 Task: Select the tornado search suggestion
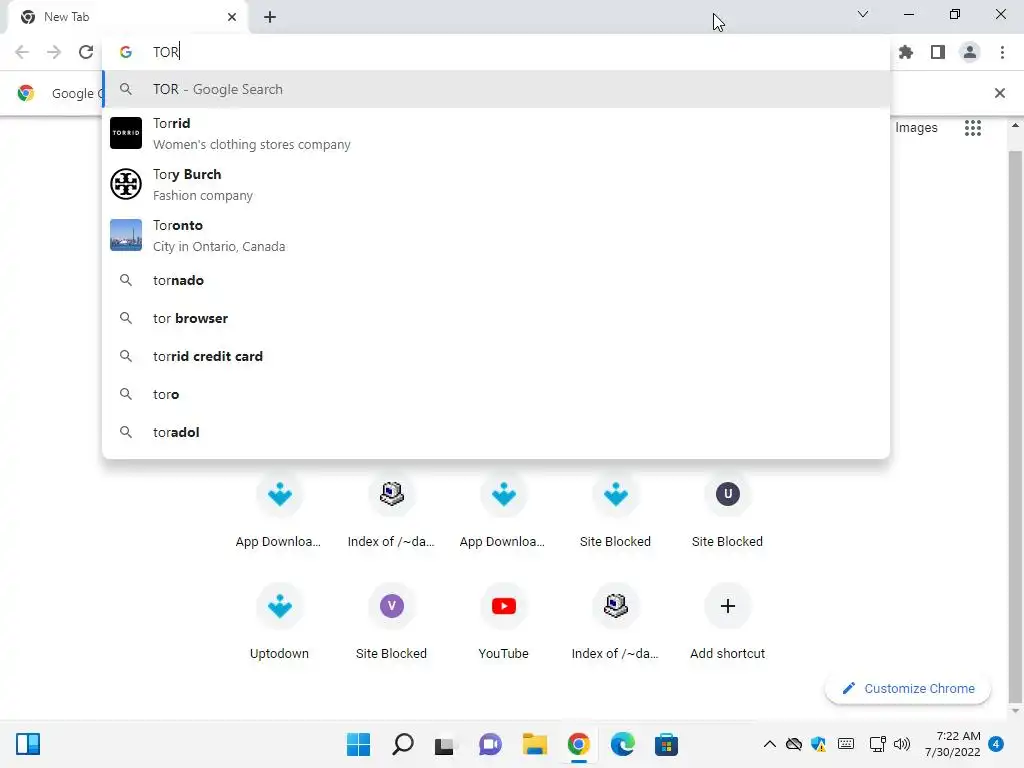[x=496, y=280]
